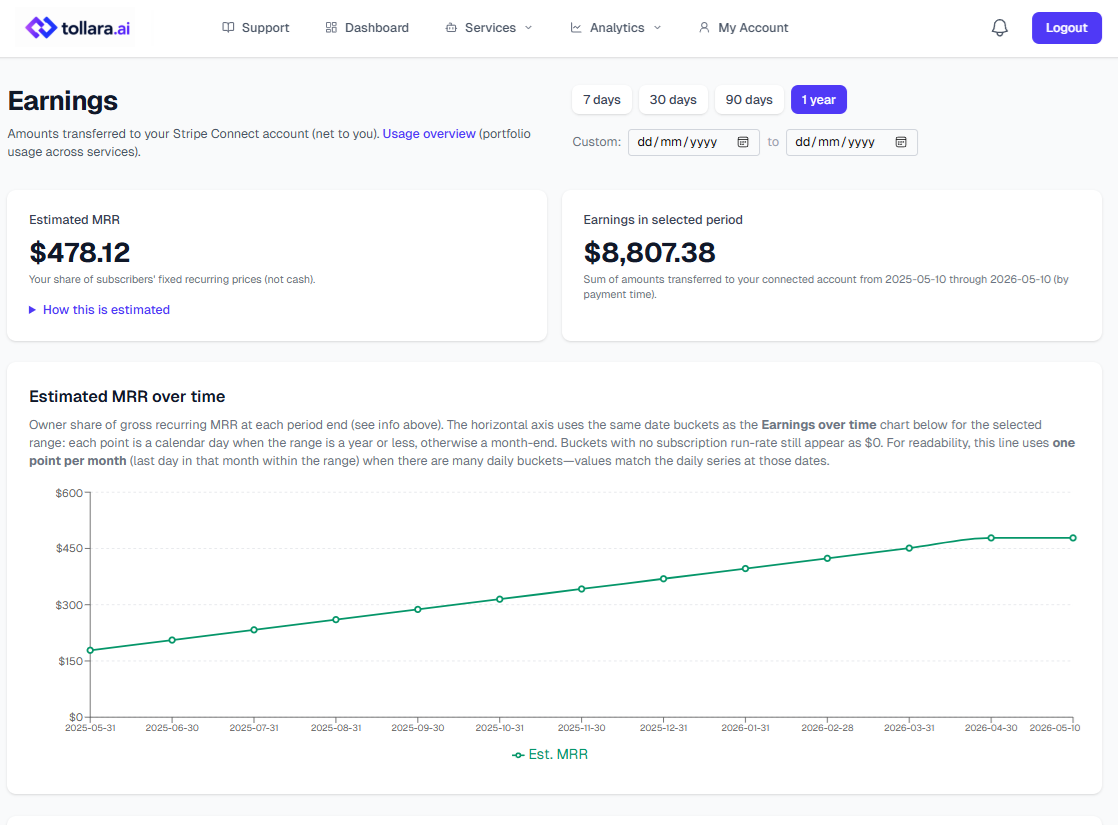Click the Dashboard grid icon

coord(331,28)
